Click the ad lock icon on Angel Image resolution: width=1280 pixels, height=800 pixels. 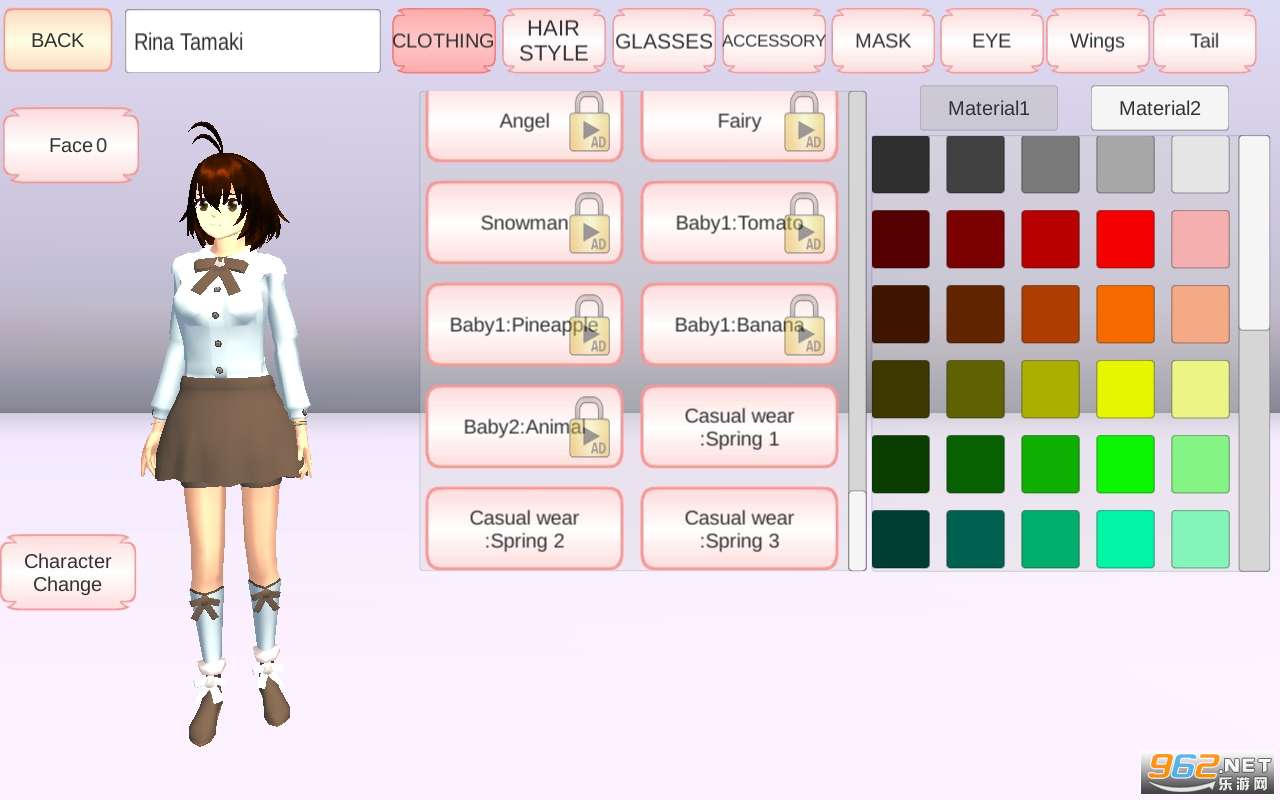pos(589,122)
